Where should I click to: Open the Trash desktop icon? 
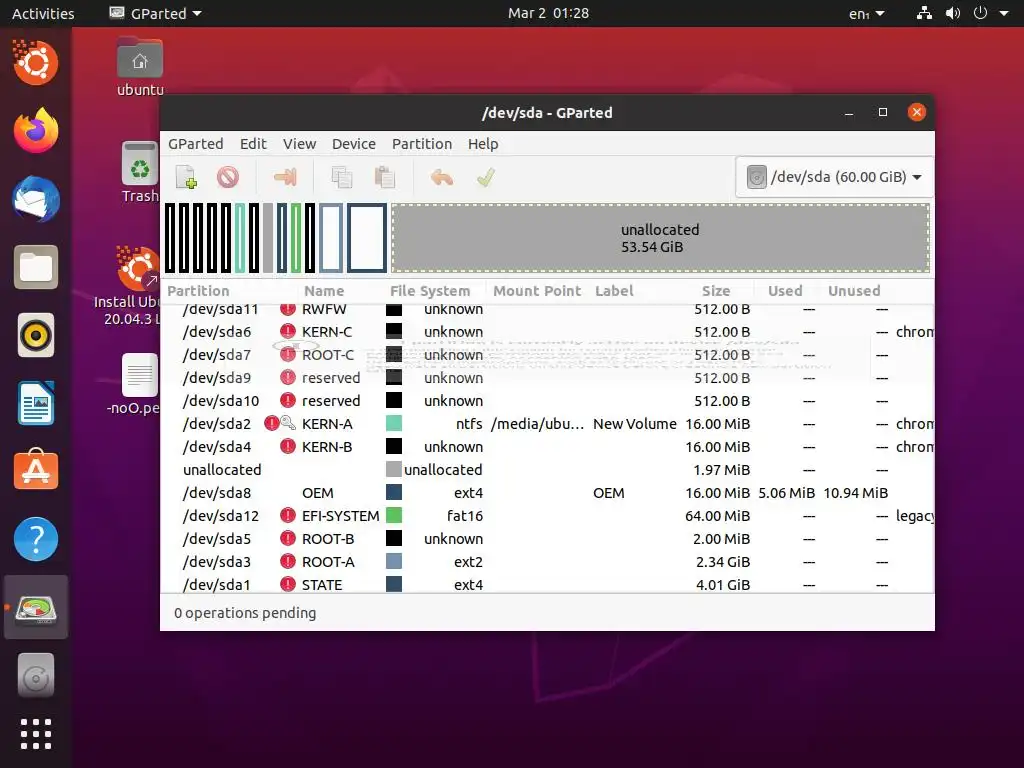tap(140, 173)
